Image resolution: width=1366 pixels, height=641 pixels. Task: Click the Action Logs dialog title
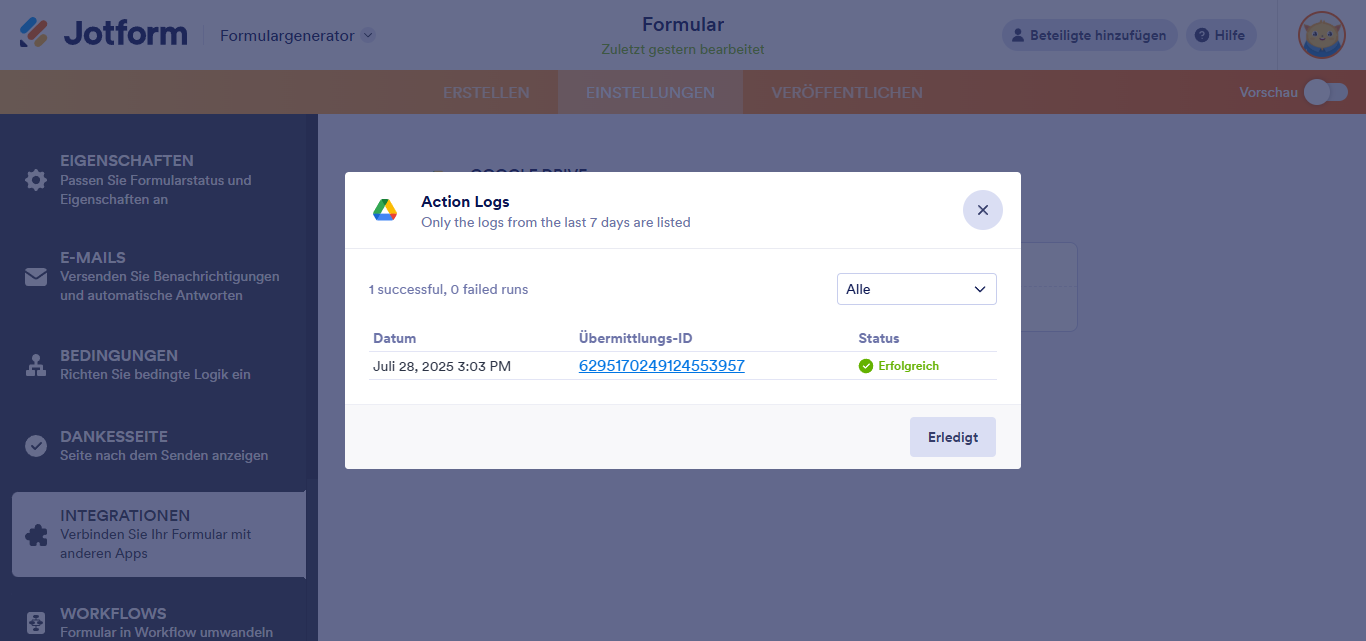465,201
